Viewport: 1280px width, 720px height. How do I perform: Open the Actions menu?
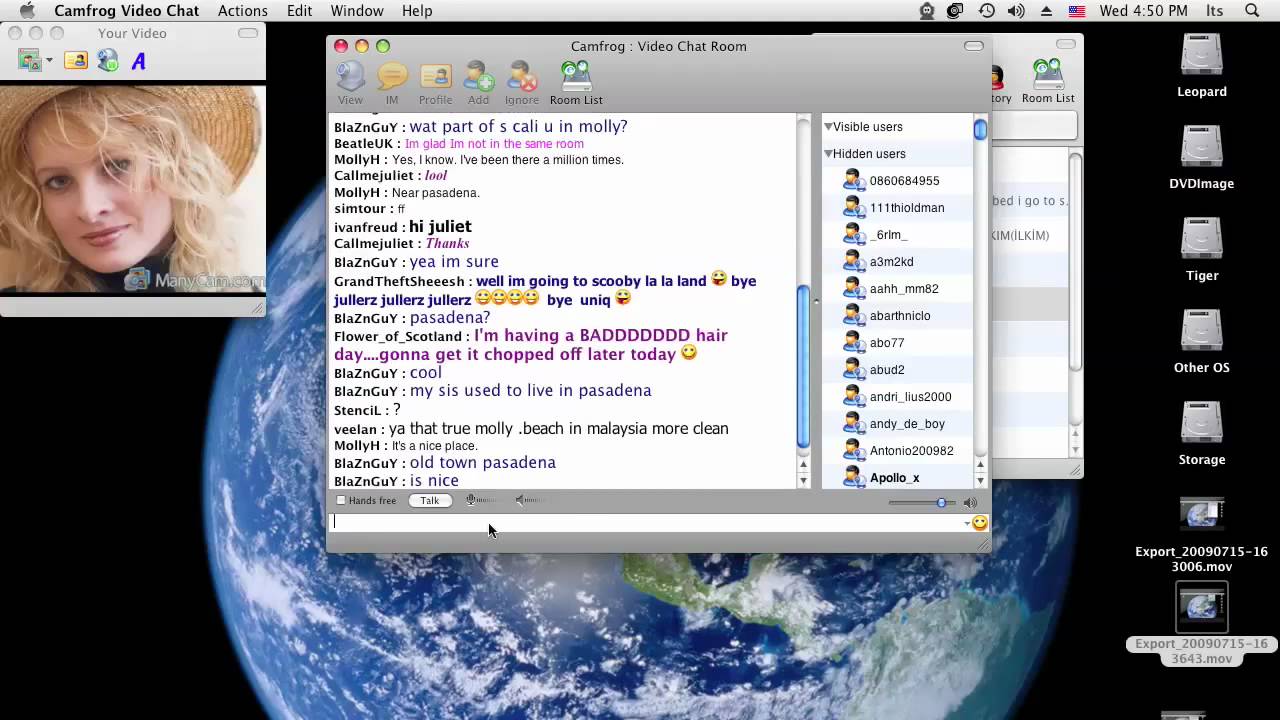click(242, 11)
